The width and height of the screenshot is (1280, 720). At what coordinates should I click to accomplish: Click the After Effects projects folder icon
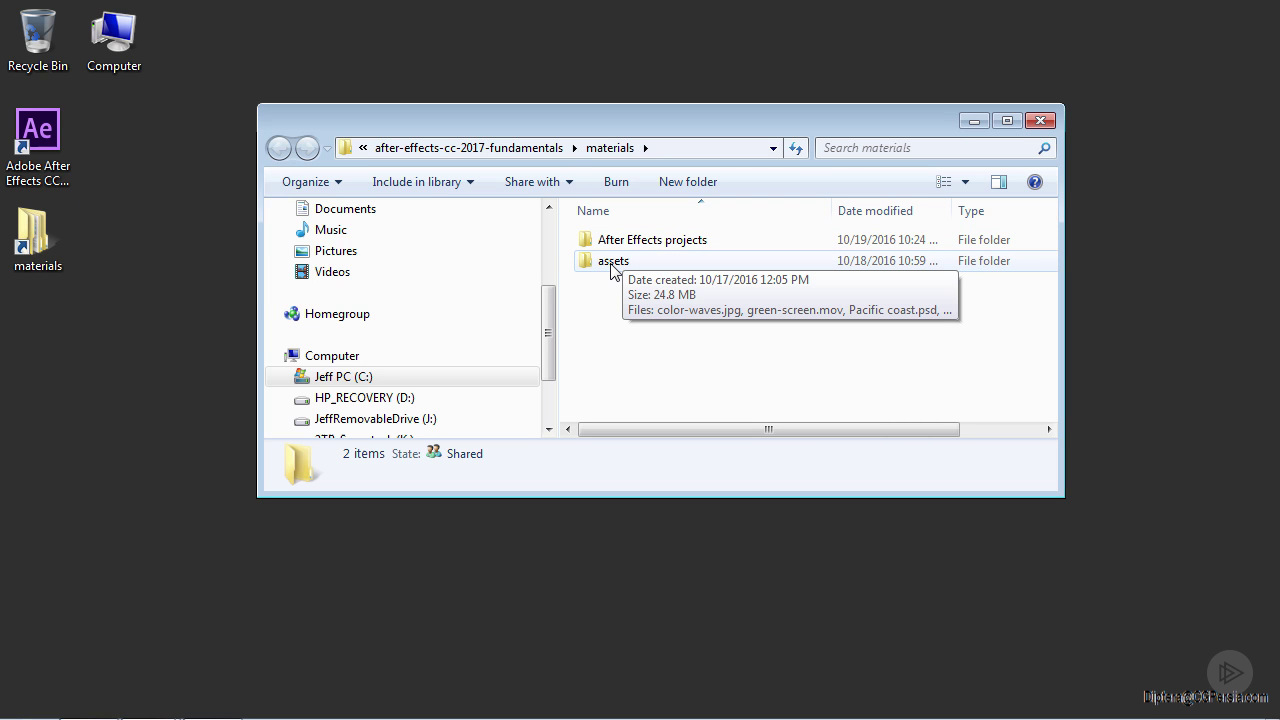pos(585,240)
